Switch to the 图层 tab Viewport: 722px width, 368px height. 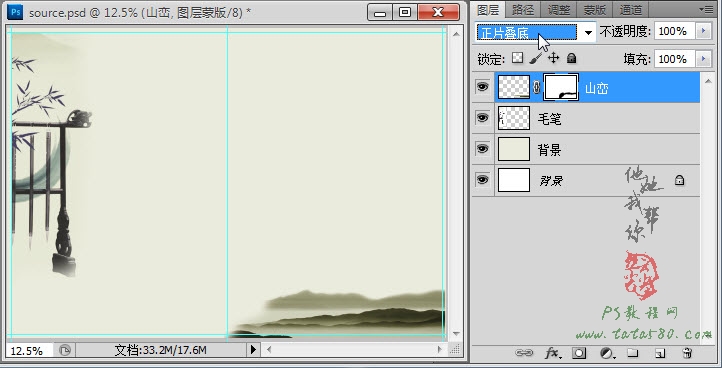(x=488, y=9)
